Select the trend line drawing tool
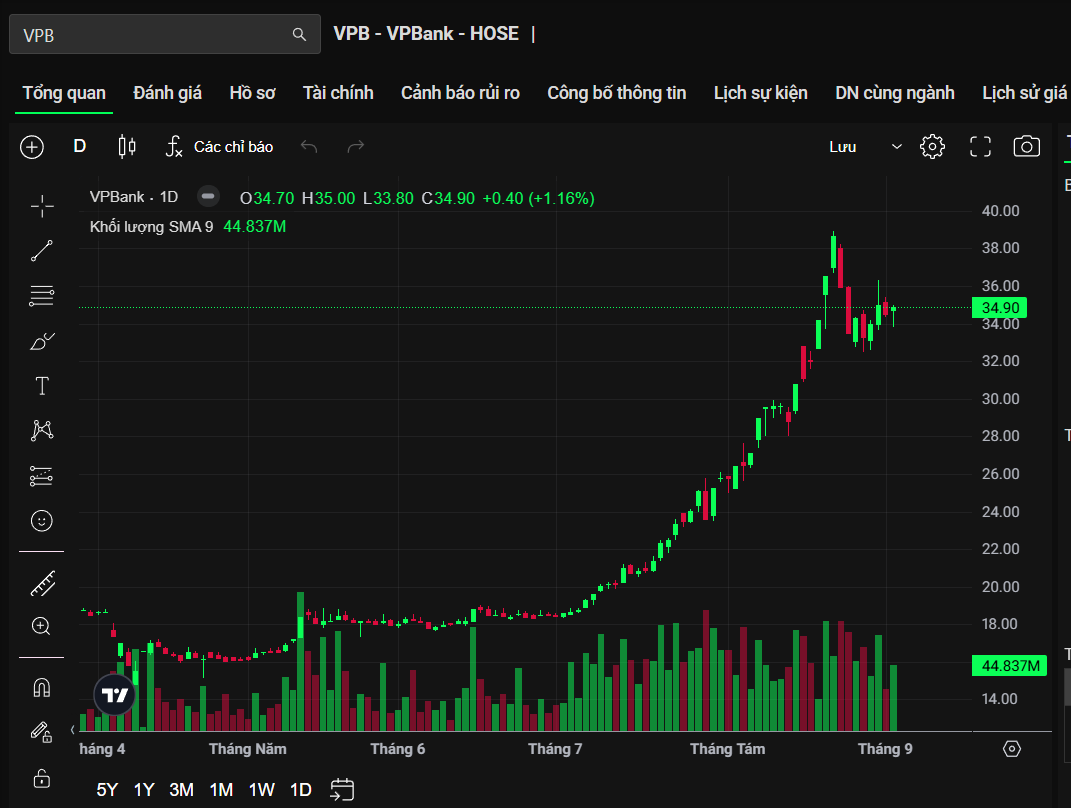The width and height of the screenshot is (1071, 808). click(42, 251)
